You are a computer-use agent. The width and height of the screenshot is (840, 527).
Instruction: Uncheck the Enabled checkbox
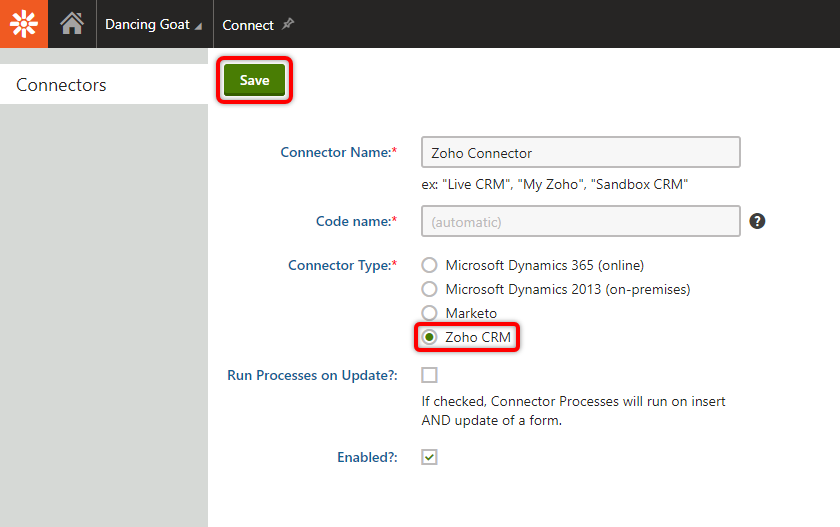[429, 457]
